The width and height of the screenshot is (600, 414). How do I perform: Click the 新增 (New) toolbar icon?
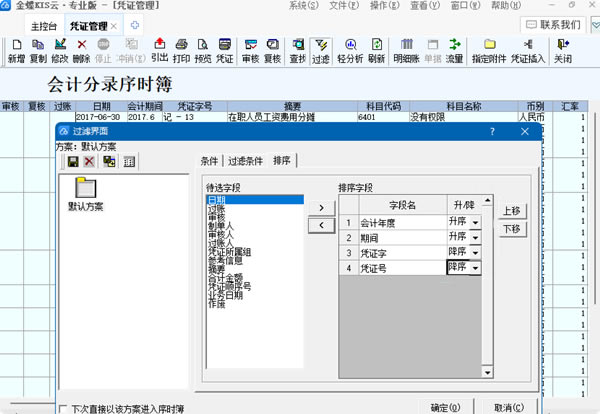pyautogui.click(x=15, y=51)
